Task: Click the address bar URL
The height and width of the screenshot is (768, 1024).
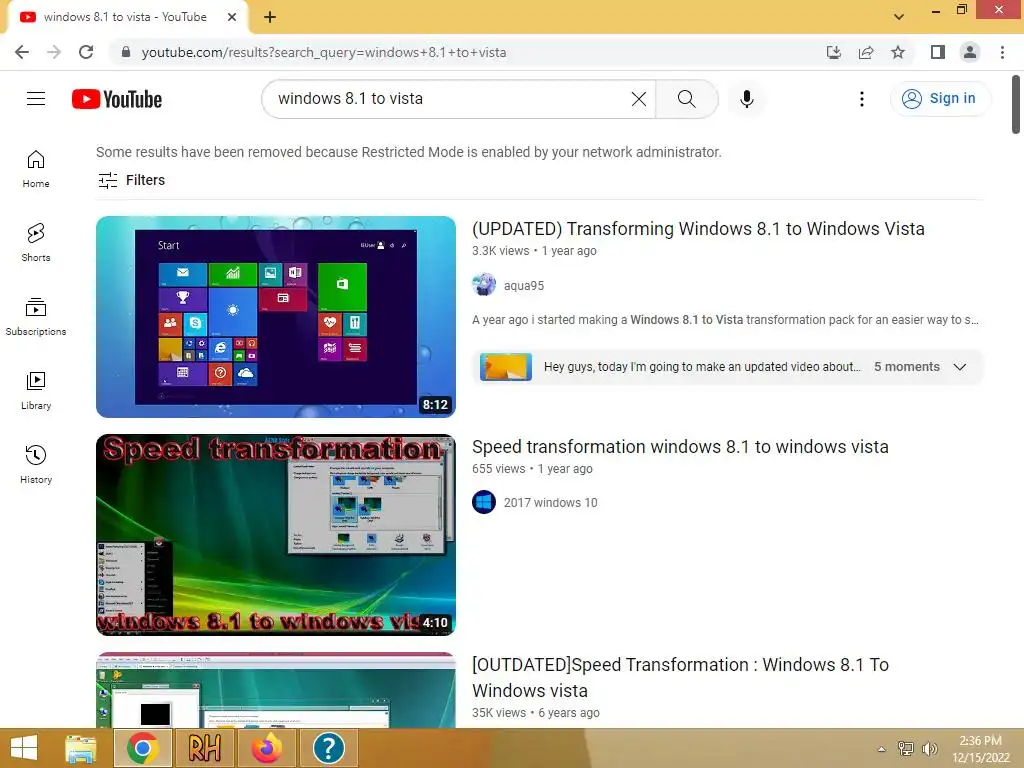Action: click(x=324, y=52)
